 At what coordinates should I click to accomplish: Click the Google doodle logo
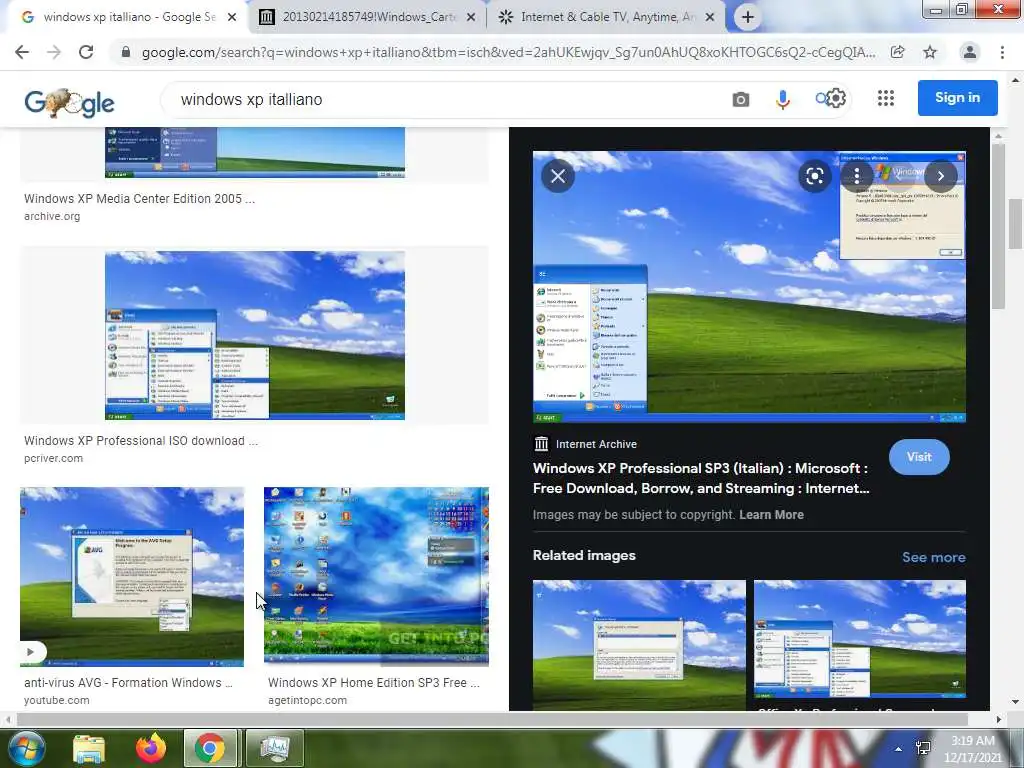(x=69, y=102)
